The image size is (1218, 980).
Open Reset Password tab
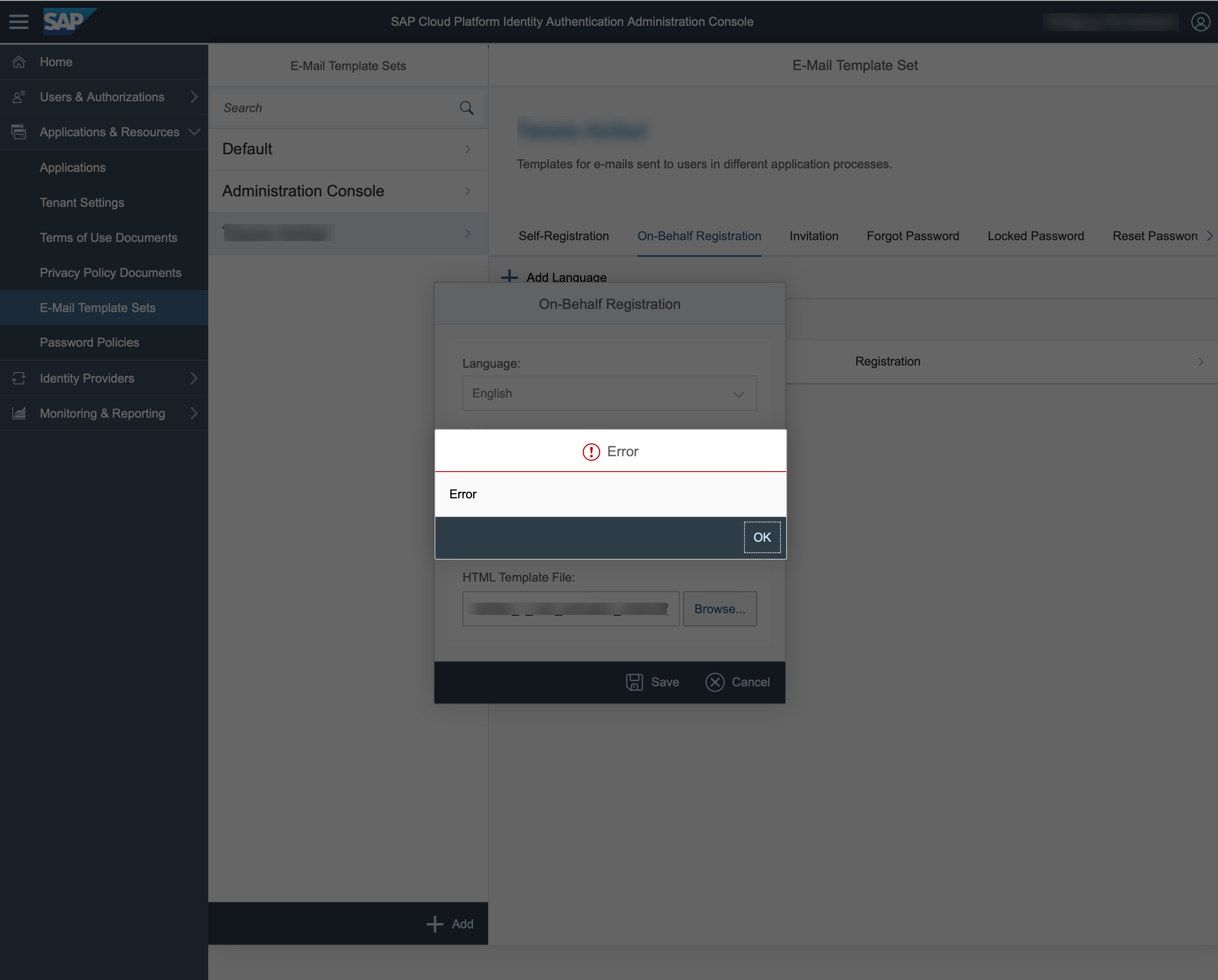(x=1155, y=236)
